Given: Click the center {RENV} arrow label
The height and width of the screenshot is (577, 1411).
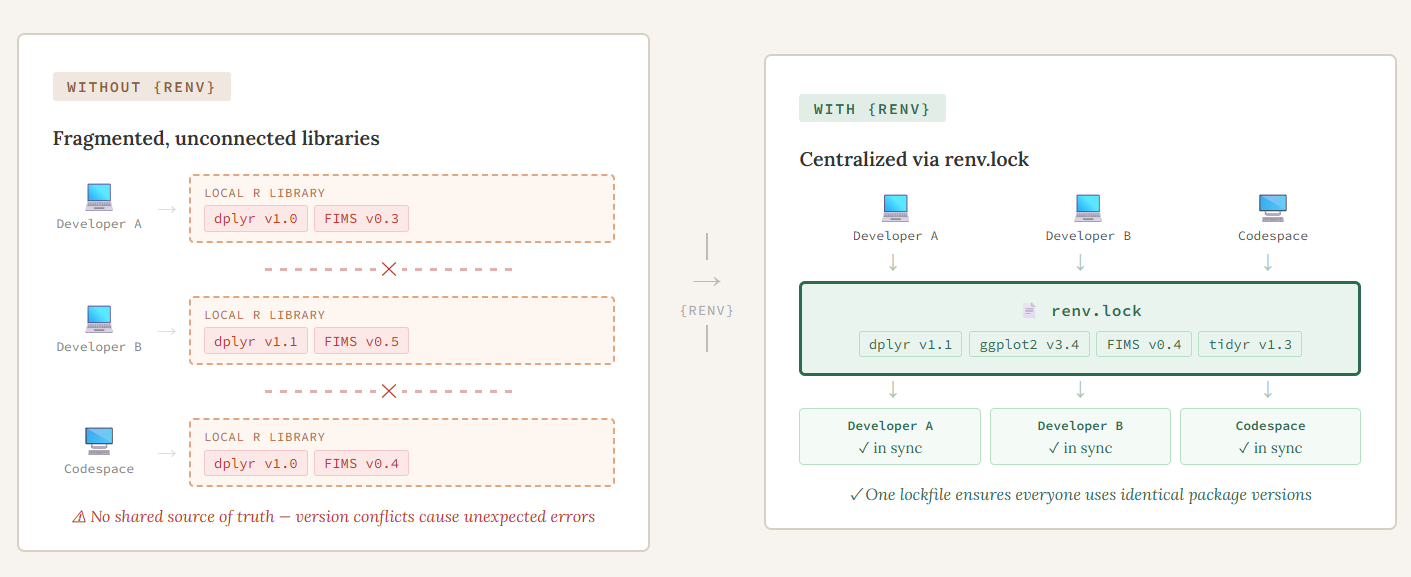Looking at the screenshot, I should click(x=707, y=310).
